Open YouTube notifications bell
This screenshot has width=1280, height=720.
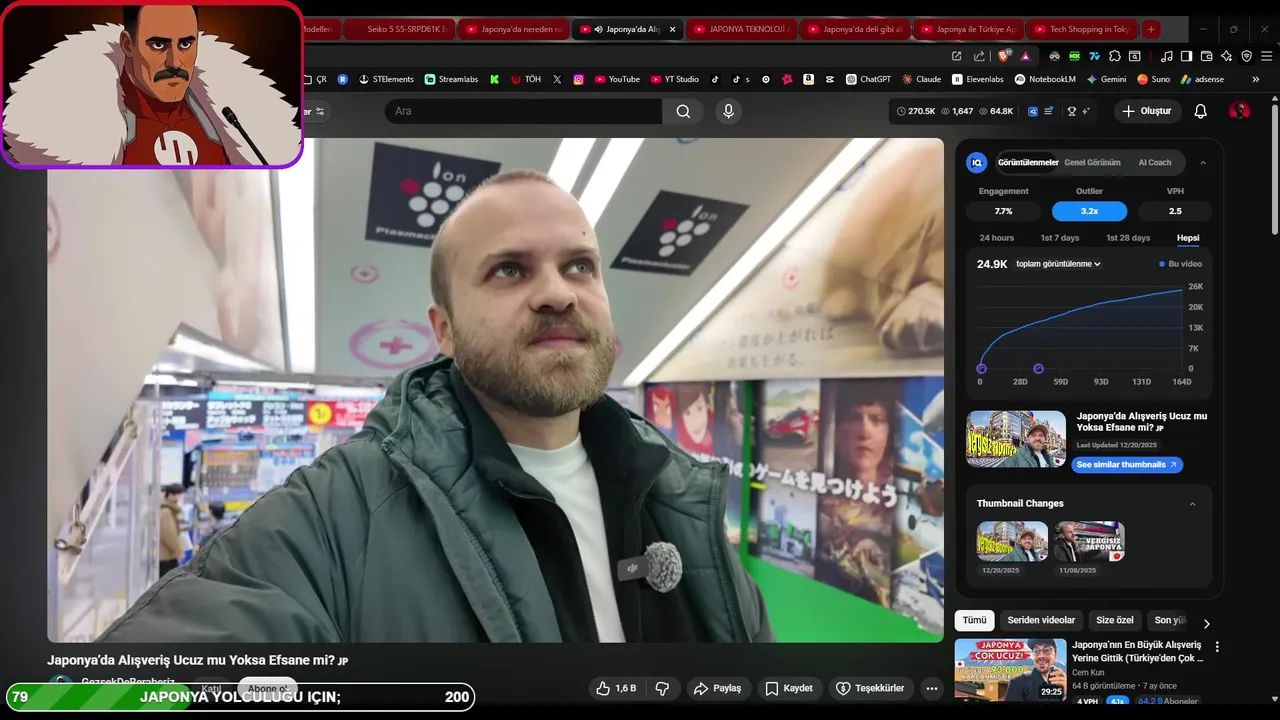pos(1201,111)
